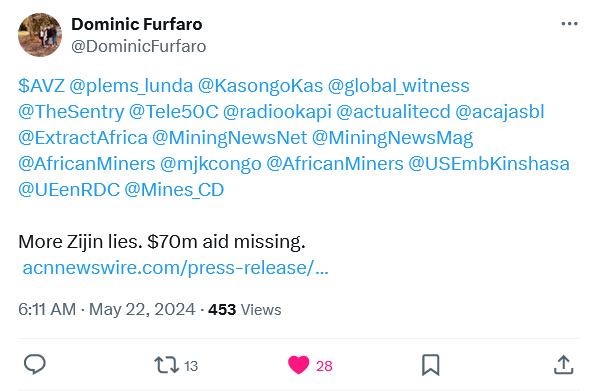598x391 pixels.
Task: Click the 6:11 AM May 22, 2024 timestamp
Action: [x=106, y=309]
